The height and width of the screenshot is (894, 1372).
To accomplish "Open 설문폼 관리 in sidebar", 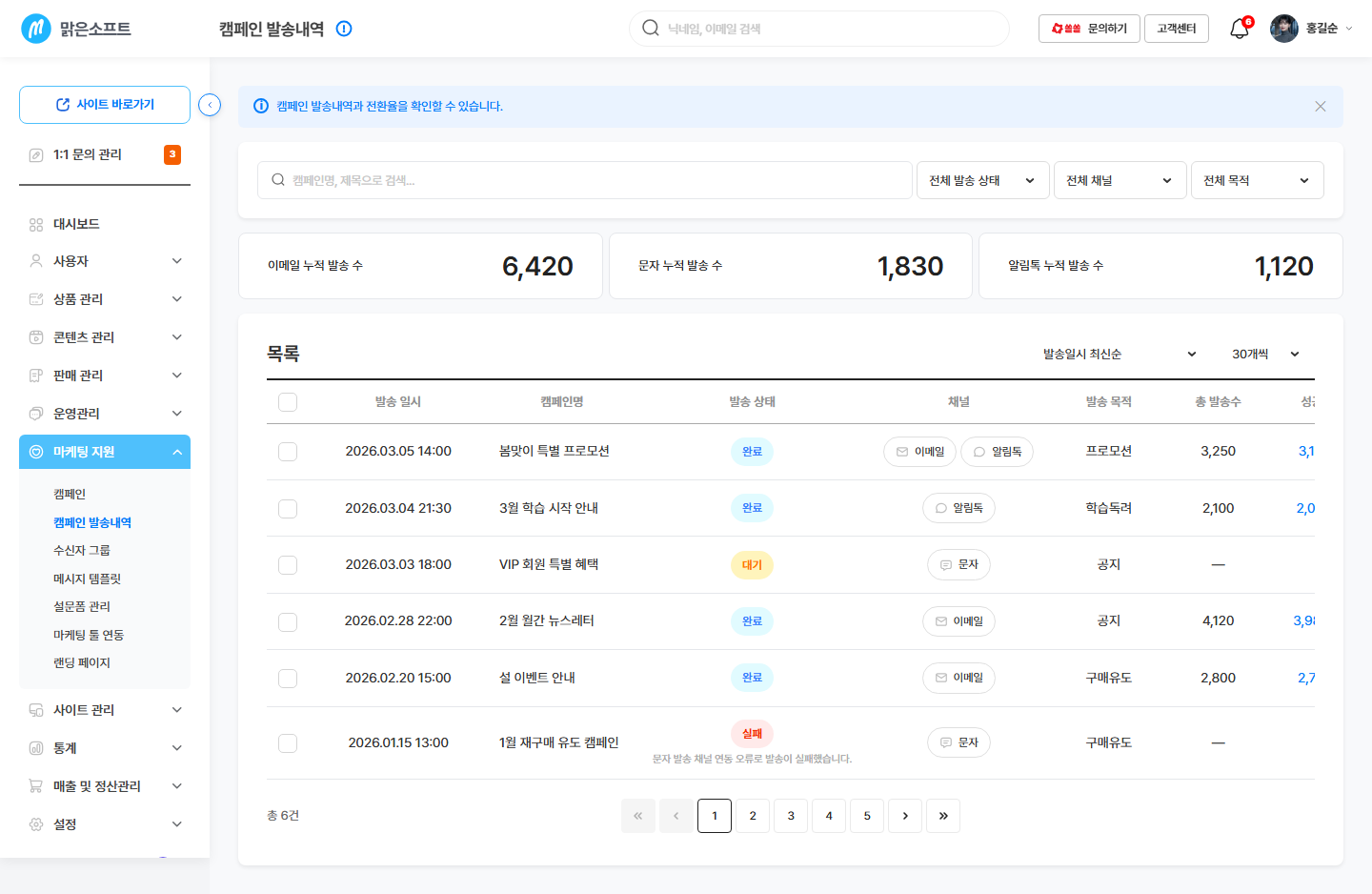I will pos(82,606).
